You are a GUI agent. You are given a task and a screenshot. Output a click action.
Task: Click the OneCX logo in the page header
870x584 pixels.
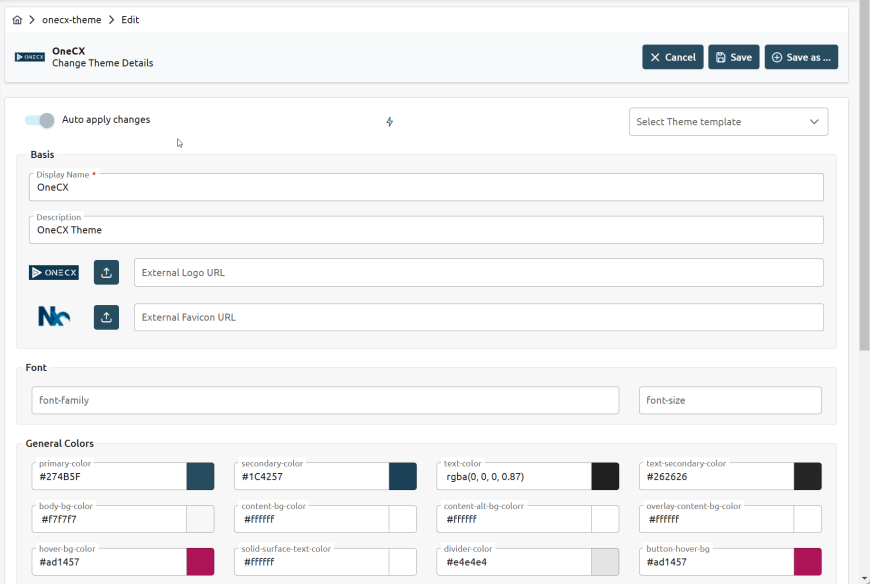(28, 57)
